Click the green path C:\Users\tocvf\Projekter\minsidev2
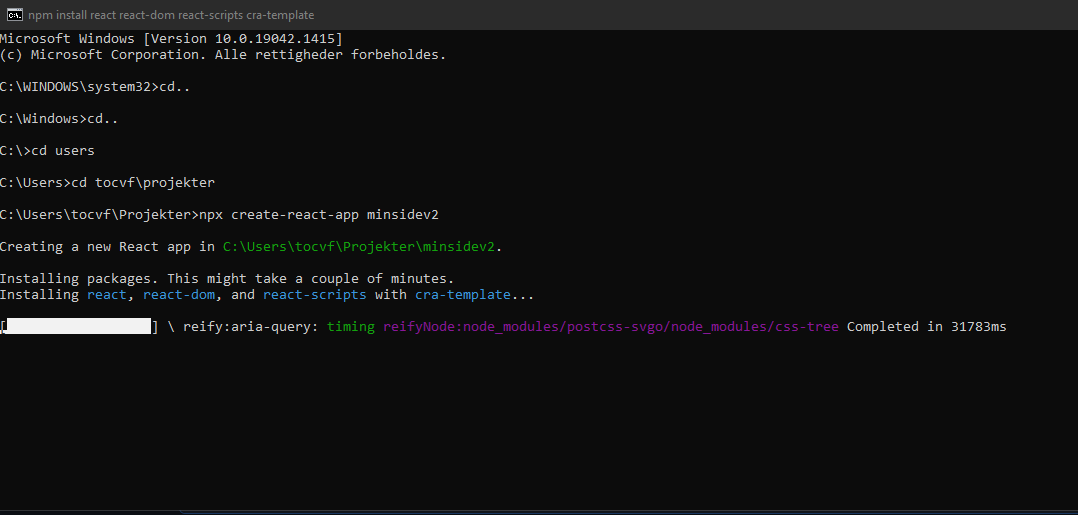This screenshot has width=1078, height=515. coord(359,247)
